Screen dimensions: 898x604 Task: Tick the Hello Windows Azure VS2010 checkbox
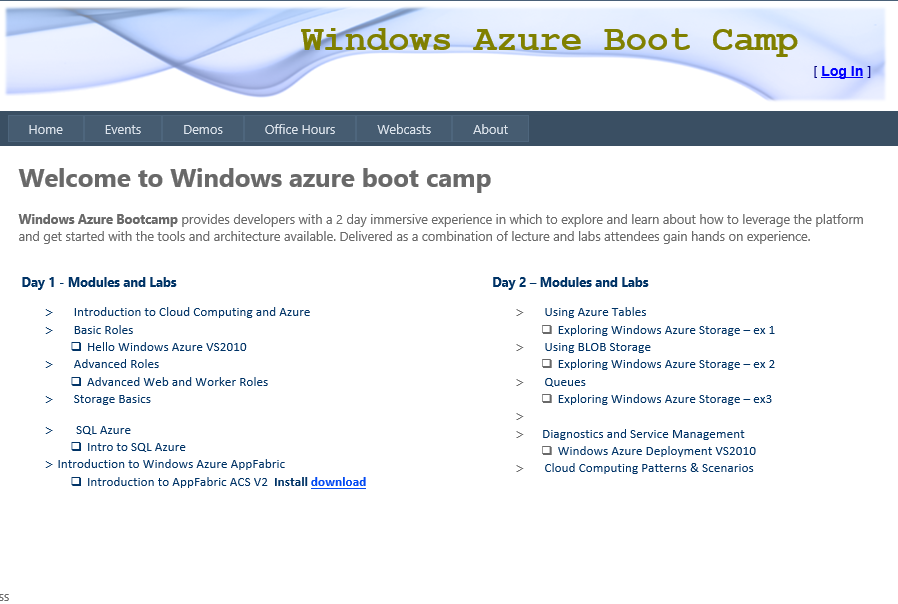coord(76,346)
